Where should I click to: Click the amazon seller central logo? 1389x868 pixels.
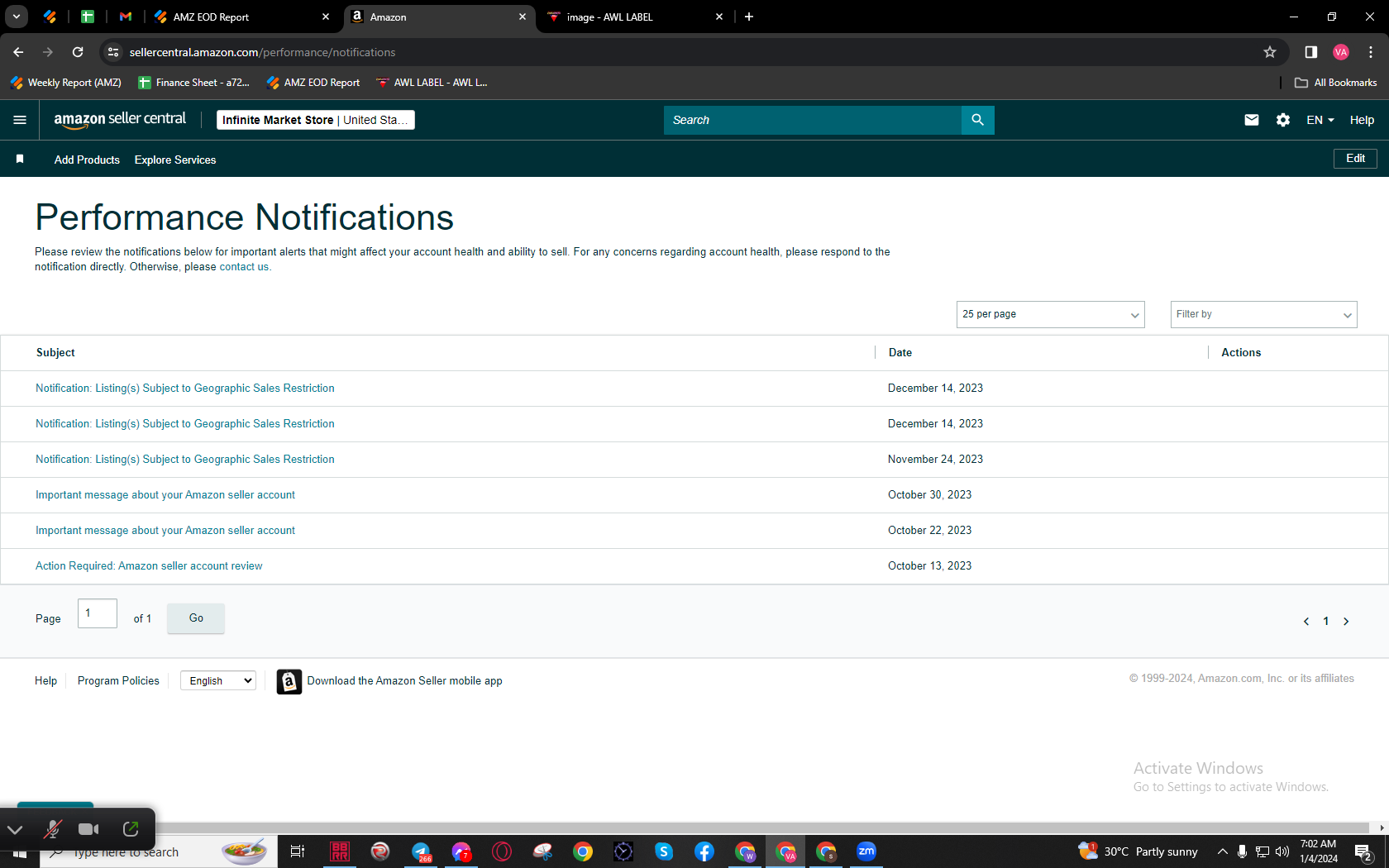(x=120, y=120)
